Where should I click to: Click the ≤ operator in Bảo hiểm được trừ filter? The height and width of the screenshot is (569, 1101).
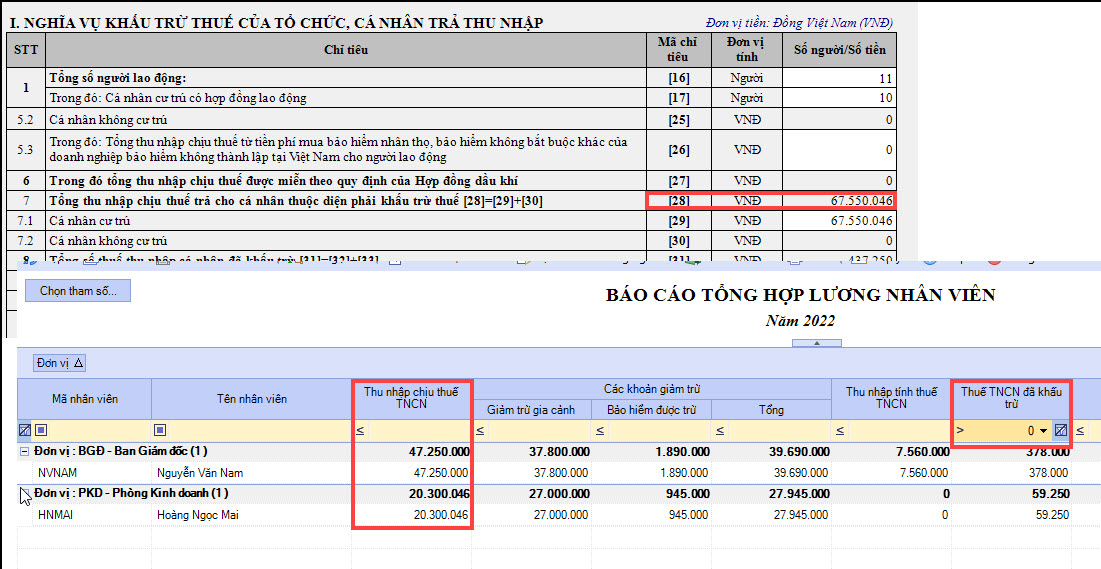point(599,431)
